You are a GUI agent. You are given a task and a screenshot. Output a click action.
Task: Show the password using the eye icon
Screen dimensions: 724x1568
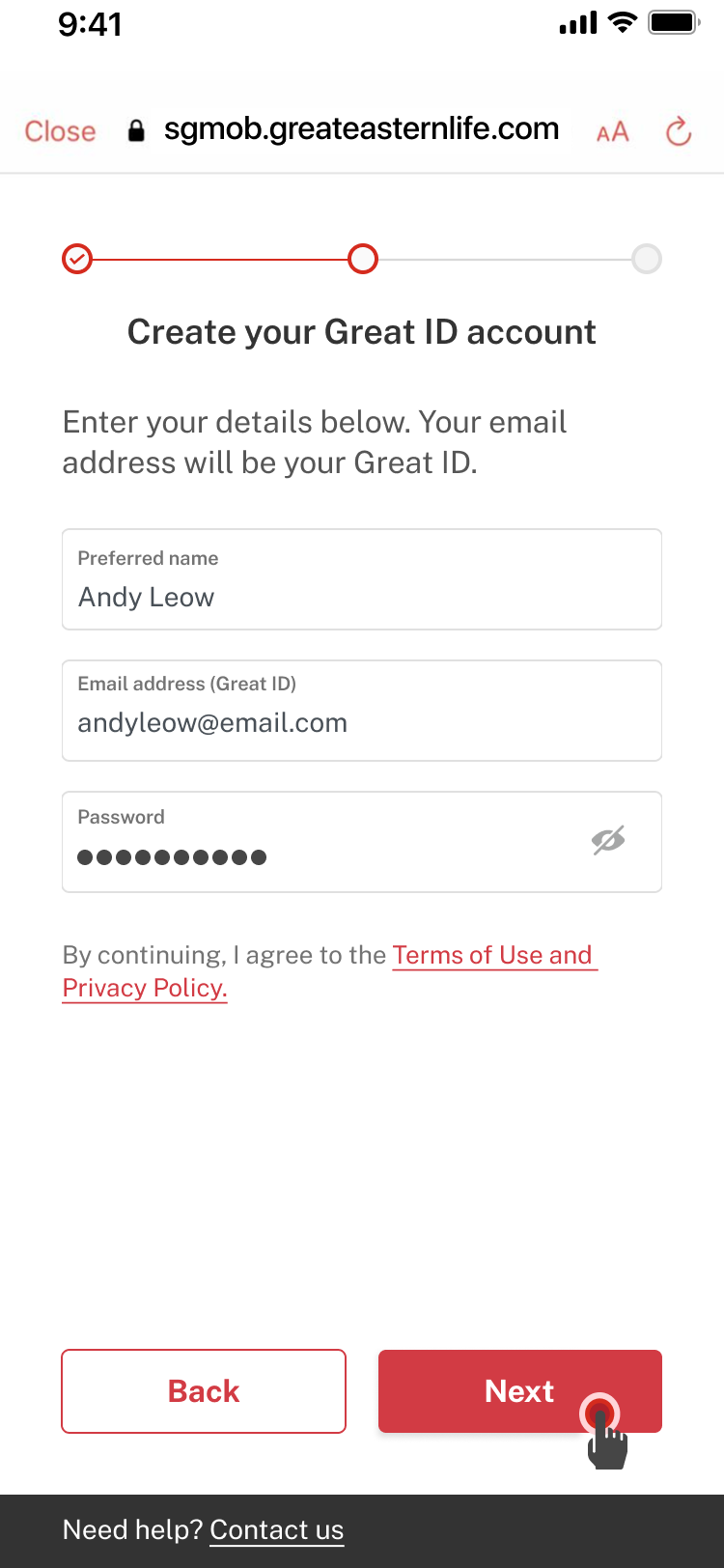point(608,841)
